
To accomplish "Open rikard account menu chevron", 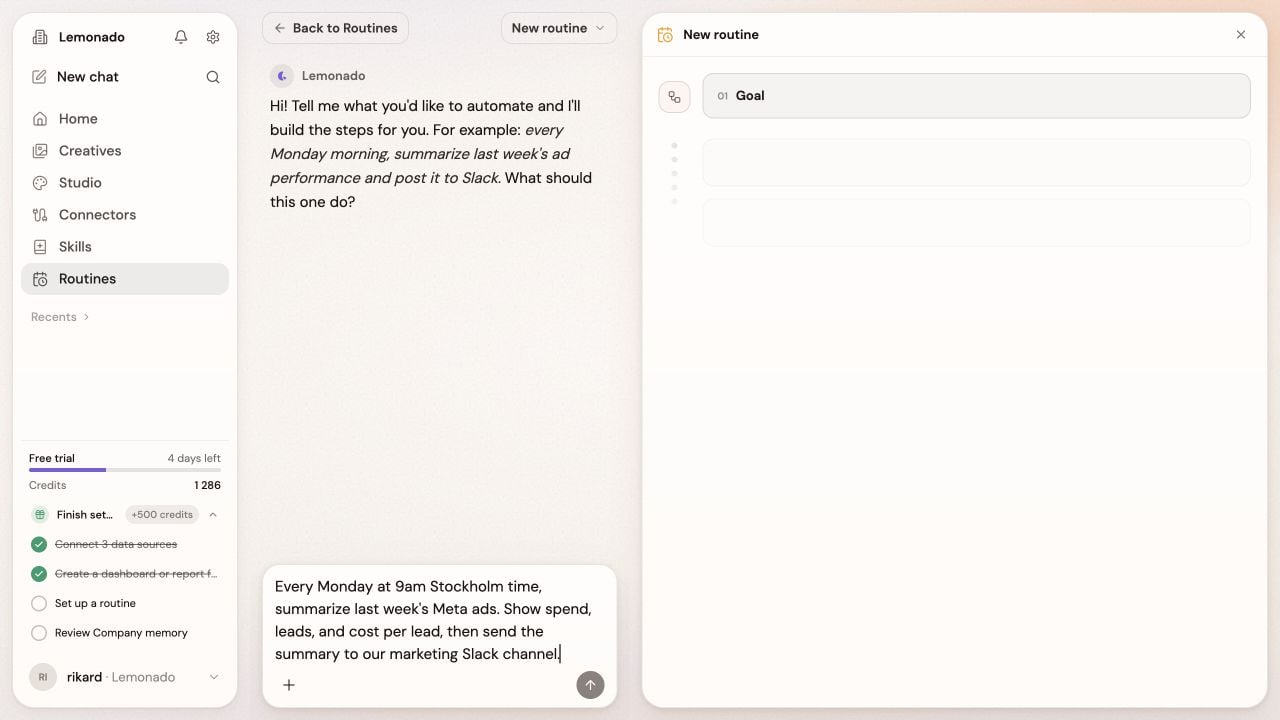I will tap(213, 677).
